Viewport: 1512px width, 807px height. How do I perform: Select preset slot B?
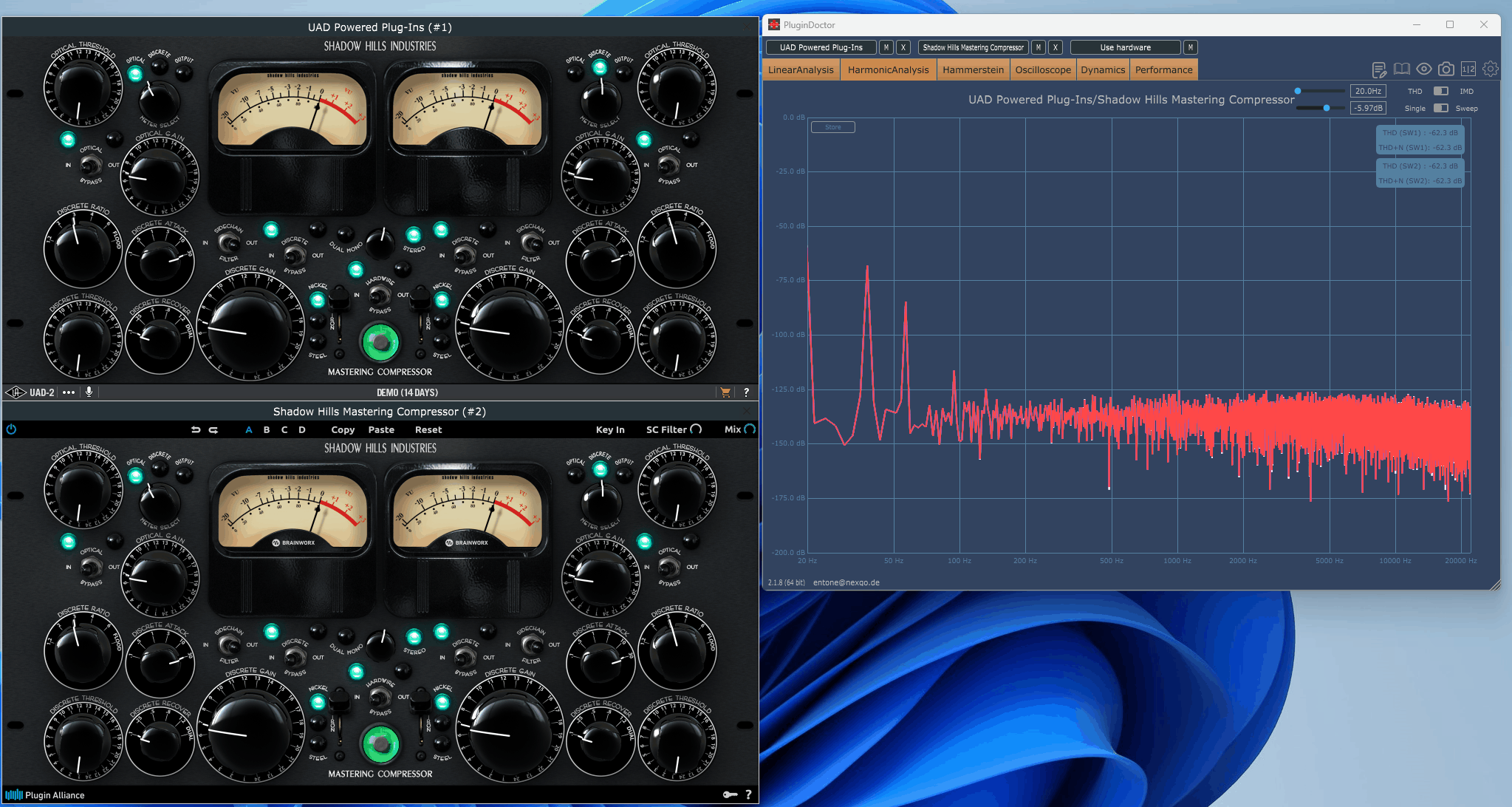click(267, 429)
